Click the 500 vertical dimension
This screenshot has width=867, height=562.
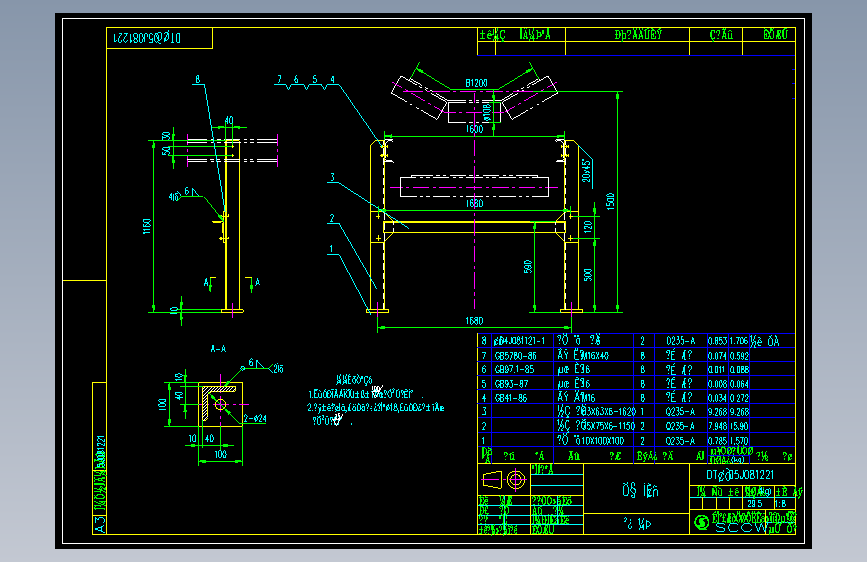(x=588, y=274)
